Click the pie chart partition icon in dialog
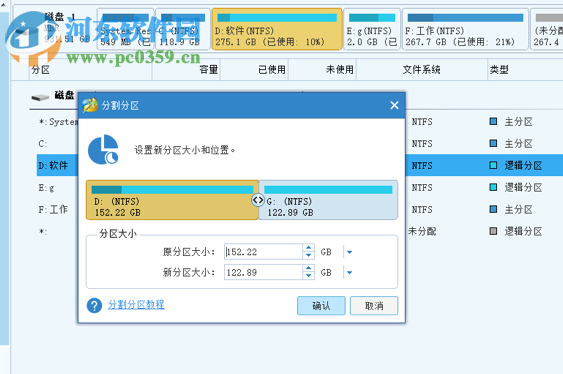 [103, 150]
